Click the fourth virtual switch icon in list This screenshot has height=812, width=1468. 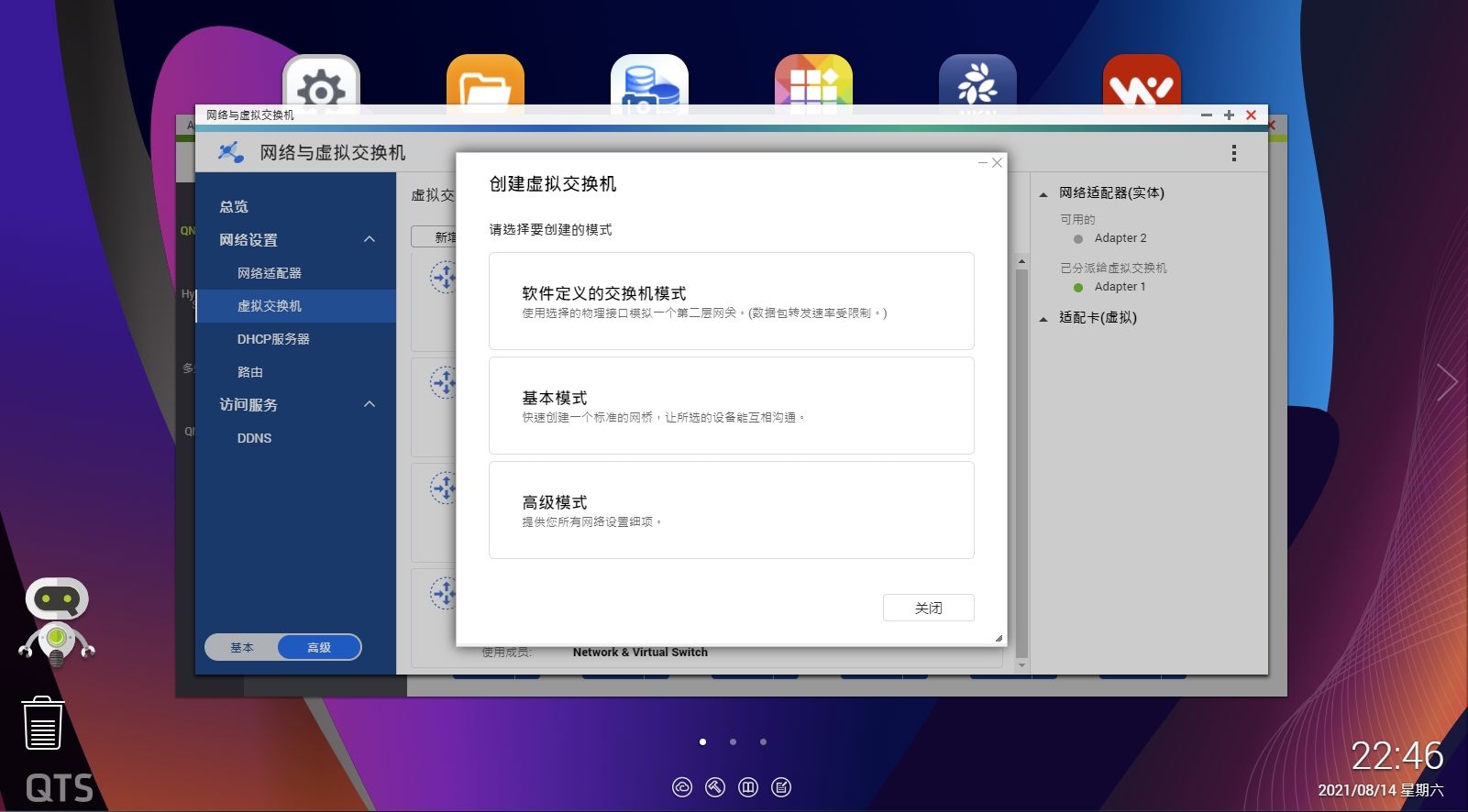(444, 593)
